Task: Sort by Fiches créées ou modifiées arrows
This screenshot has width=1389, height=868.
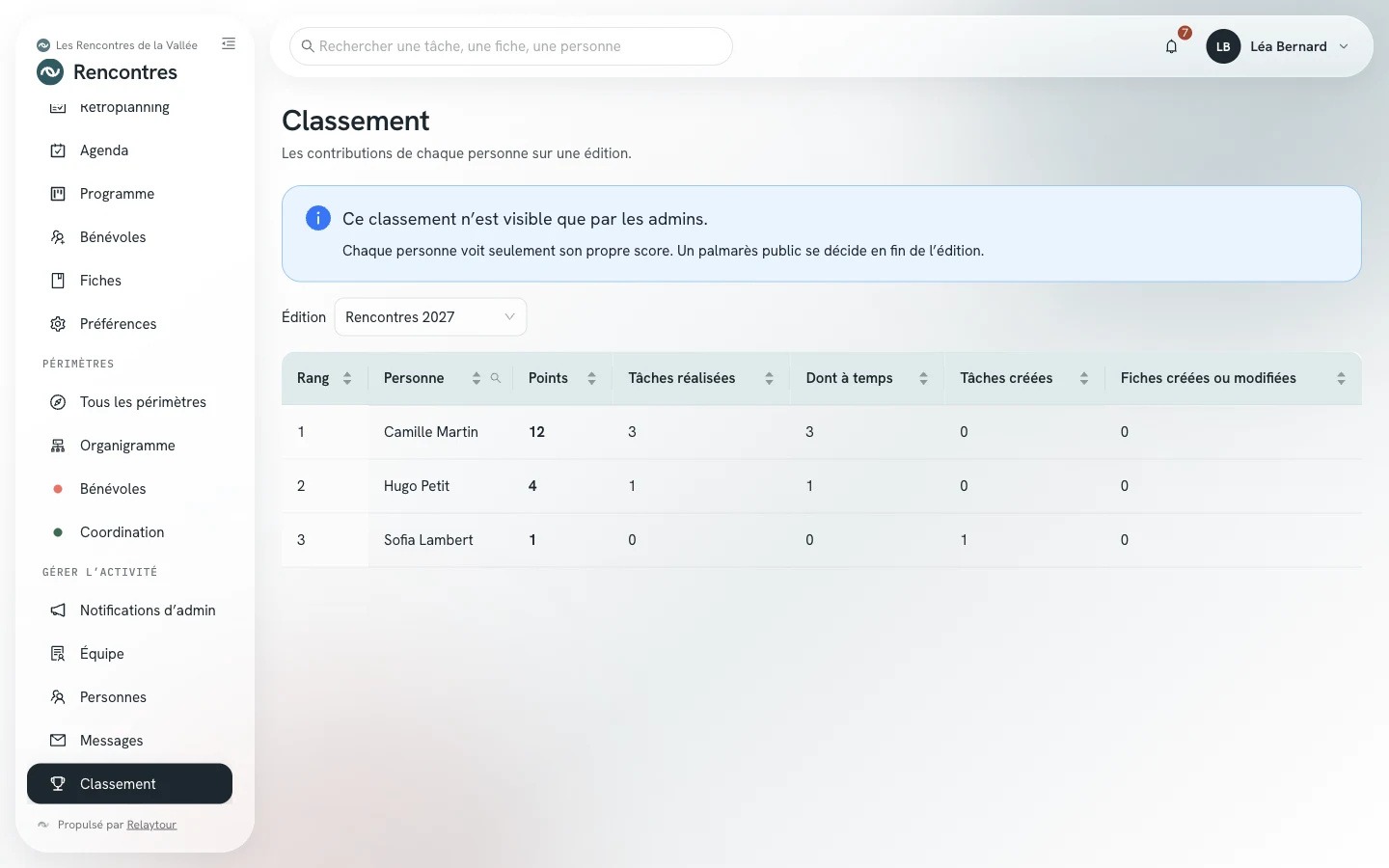Action: 1341,378
